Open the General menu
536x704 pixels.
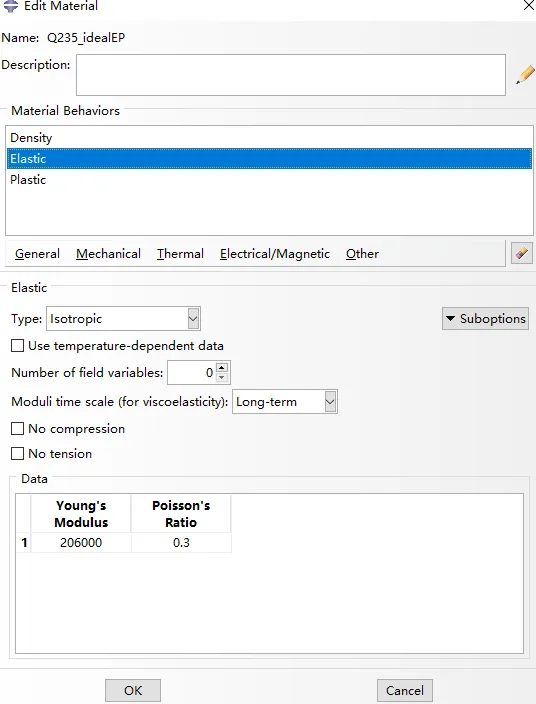[37, 254]
